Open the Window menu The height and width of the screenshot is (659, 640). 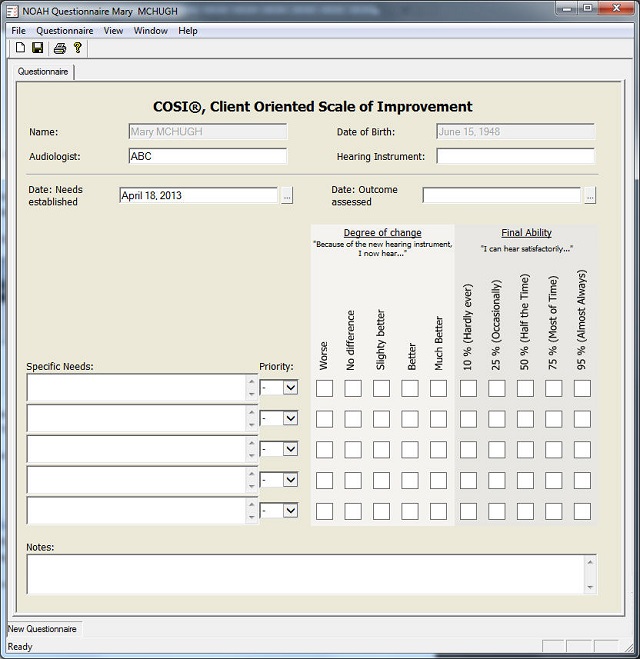click(150, 31)
